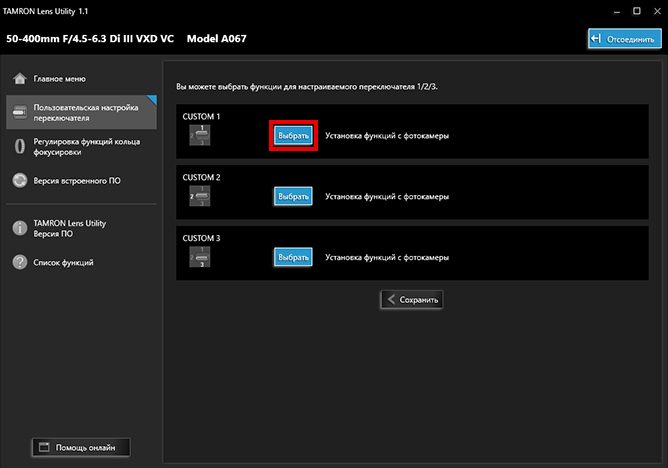
Task: Click the TAMRON Lens Utility 1.1 title
Action: [45, 11]
